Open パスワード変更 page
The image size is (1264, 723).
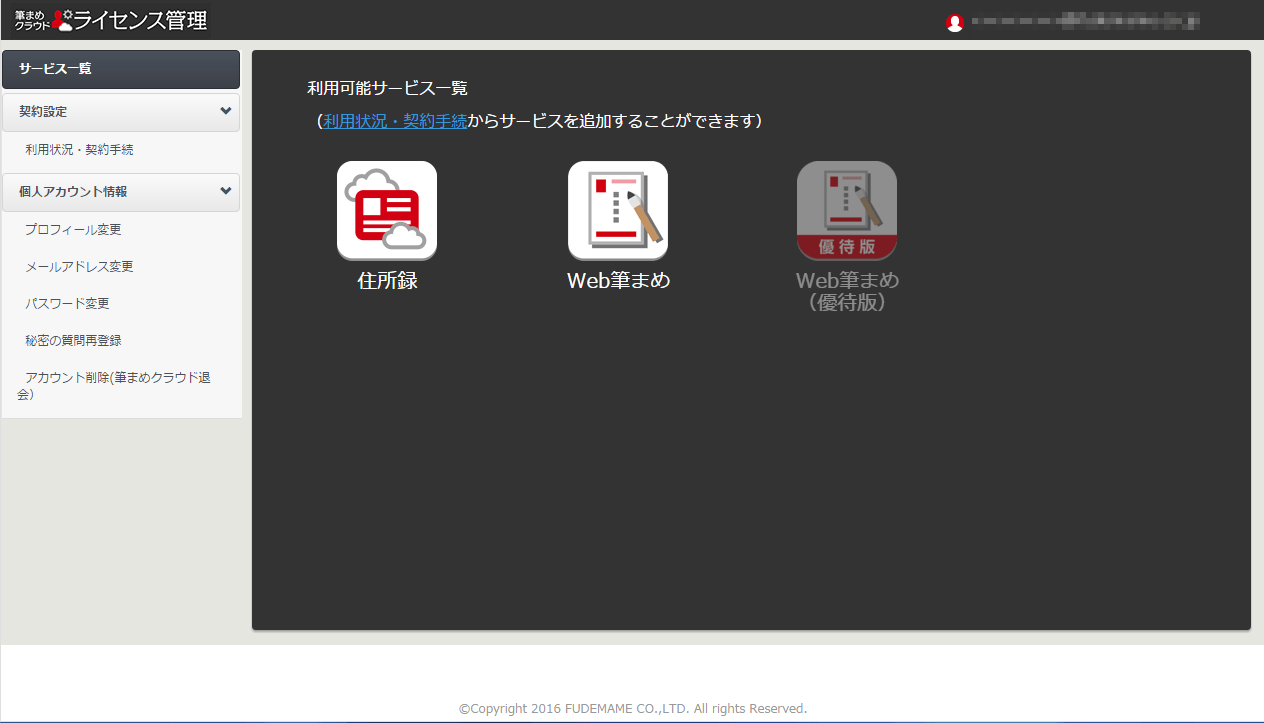(x=67, y=304)
